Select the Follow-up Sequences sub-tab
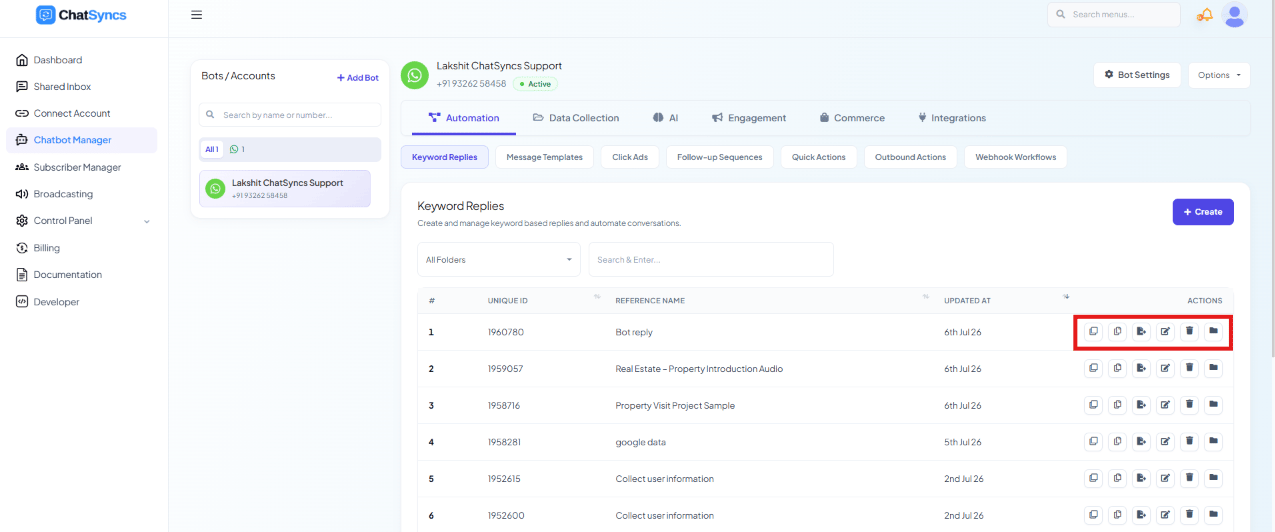The height and width of the screenshot is (532, 1275). (720, 157)
